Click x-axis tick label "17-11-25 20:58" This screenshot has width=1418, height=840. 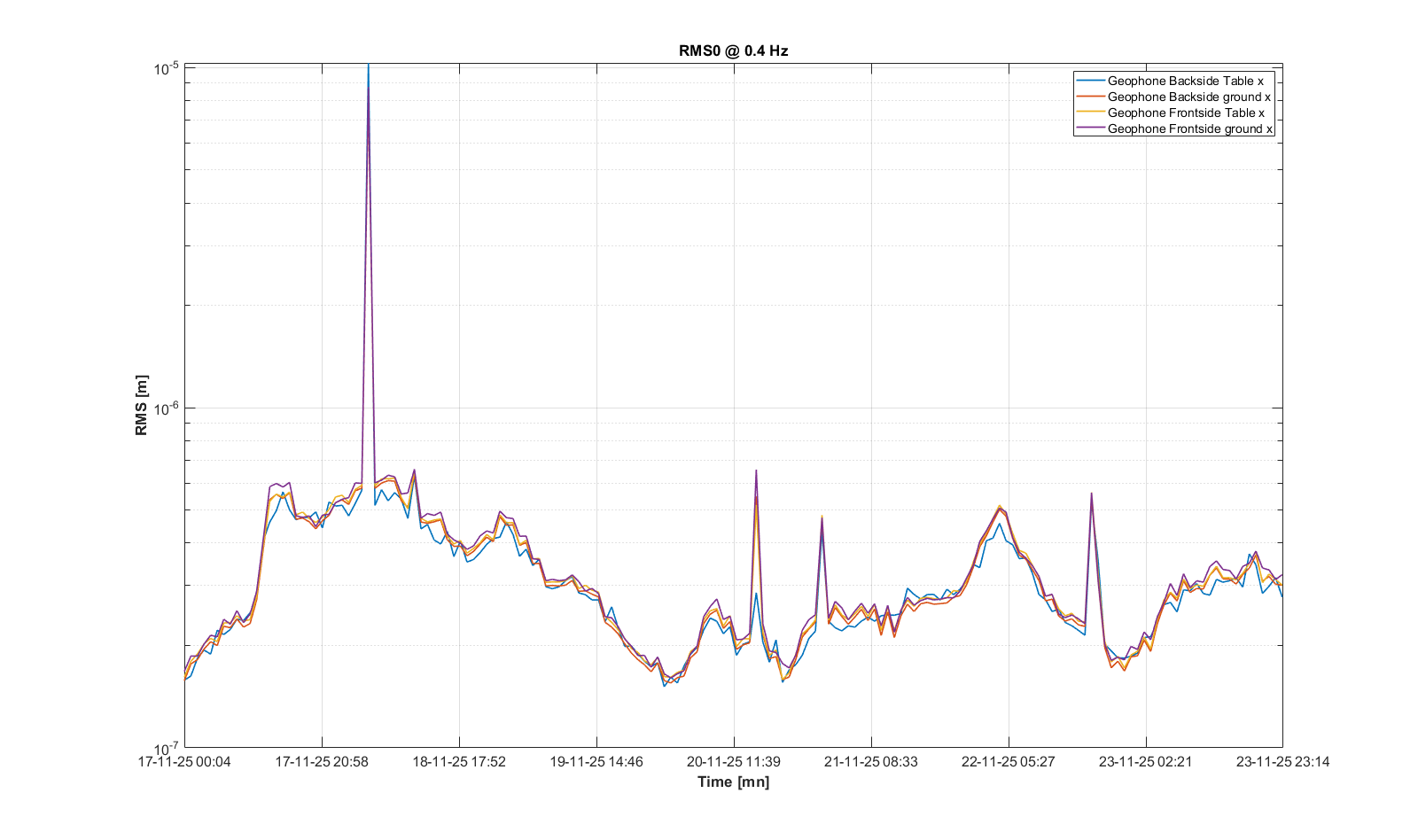point(322,761)
